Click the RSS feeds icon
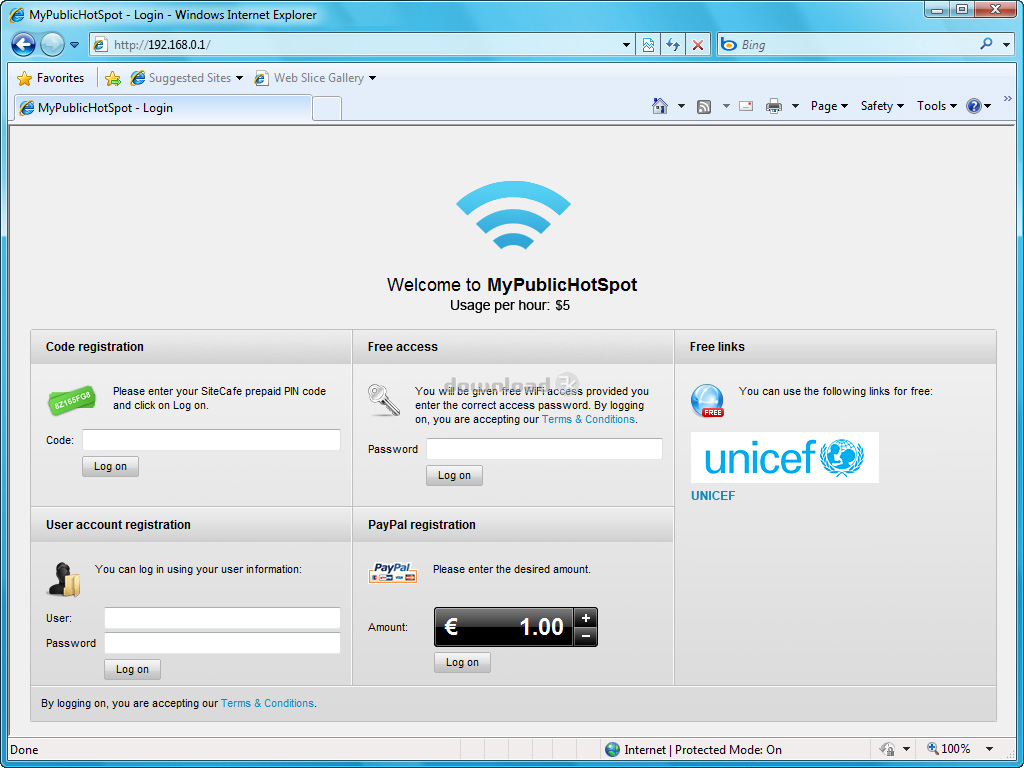This screenshot has height=768, width=1024. pos(704,106)
